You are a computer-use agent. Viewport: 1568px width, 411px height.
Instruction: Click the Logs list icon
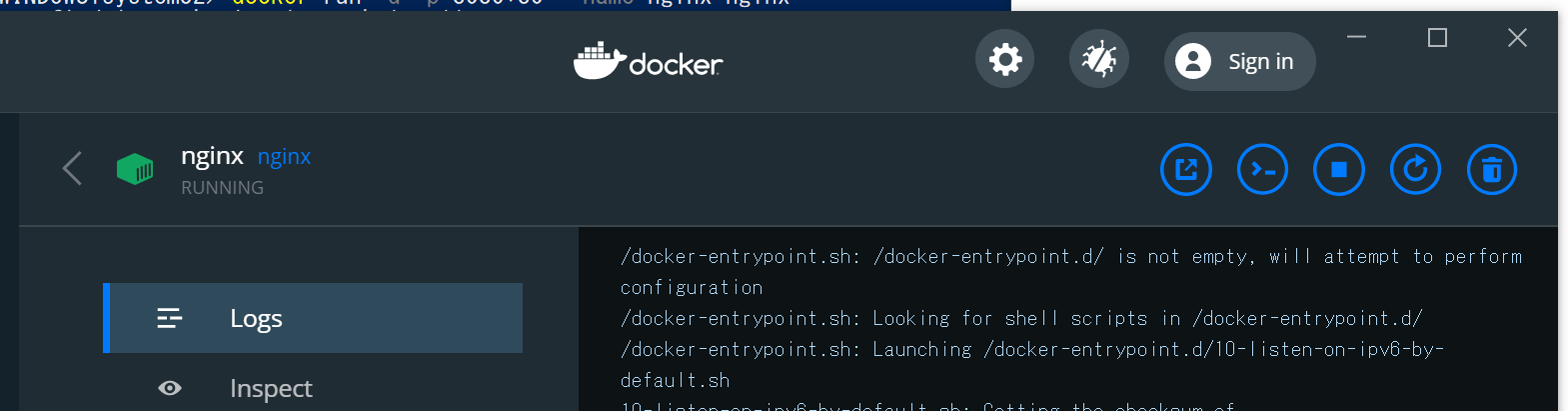170,318
